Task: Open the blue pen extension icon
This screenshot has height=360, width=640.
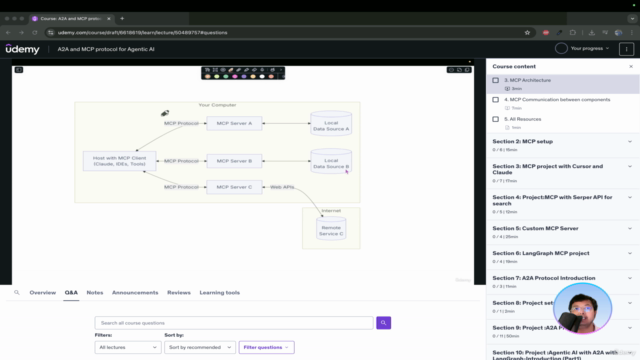Action: click(x=559, y=33)
